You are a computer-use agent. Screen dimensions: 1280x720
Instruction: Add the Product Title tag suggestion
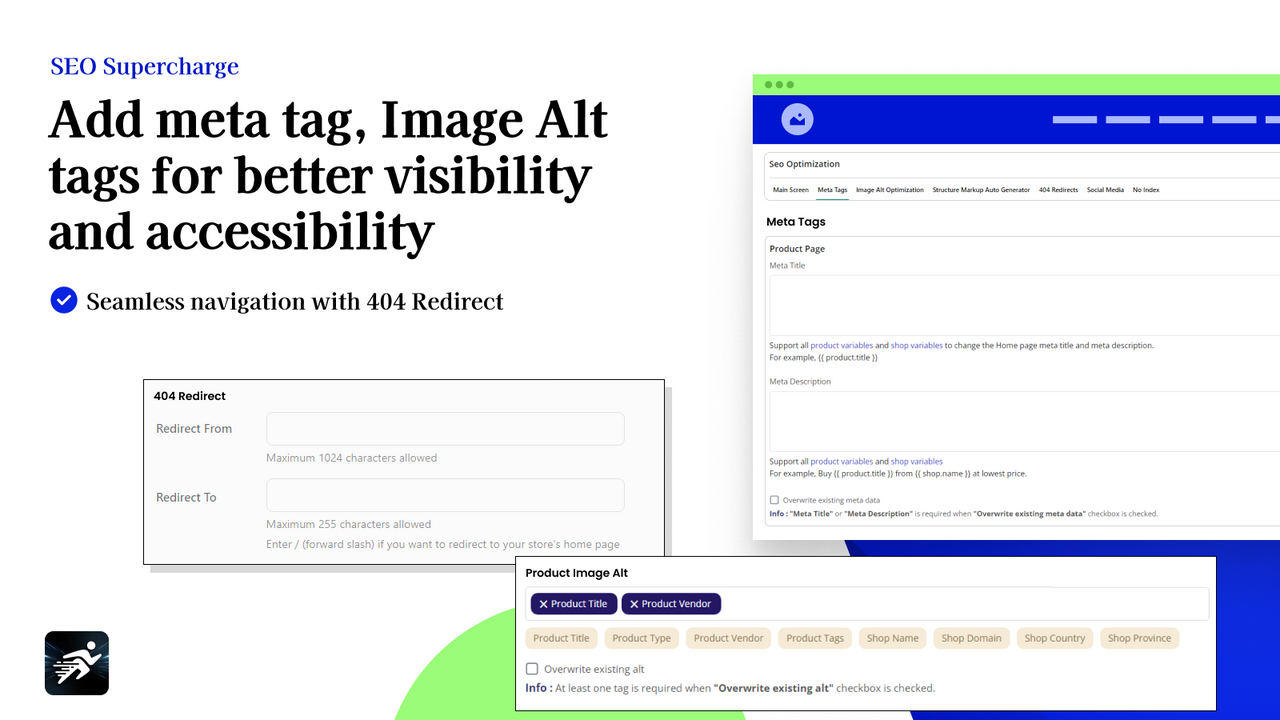tap(561, 638)
